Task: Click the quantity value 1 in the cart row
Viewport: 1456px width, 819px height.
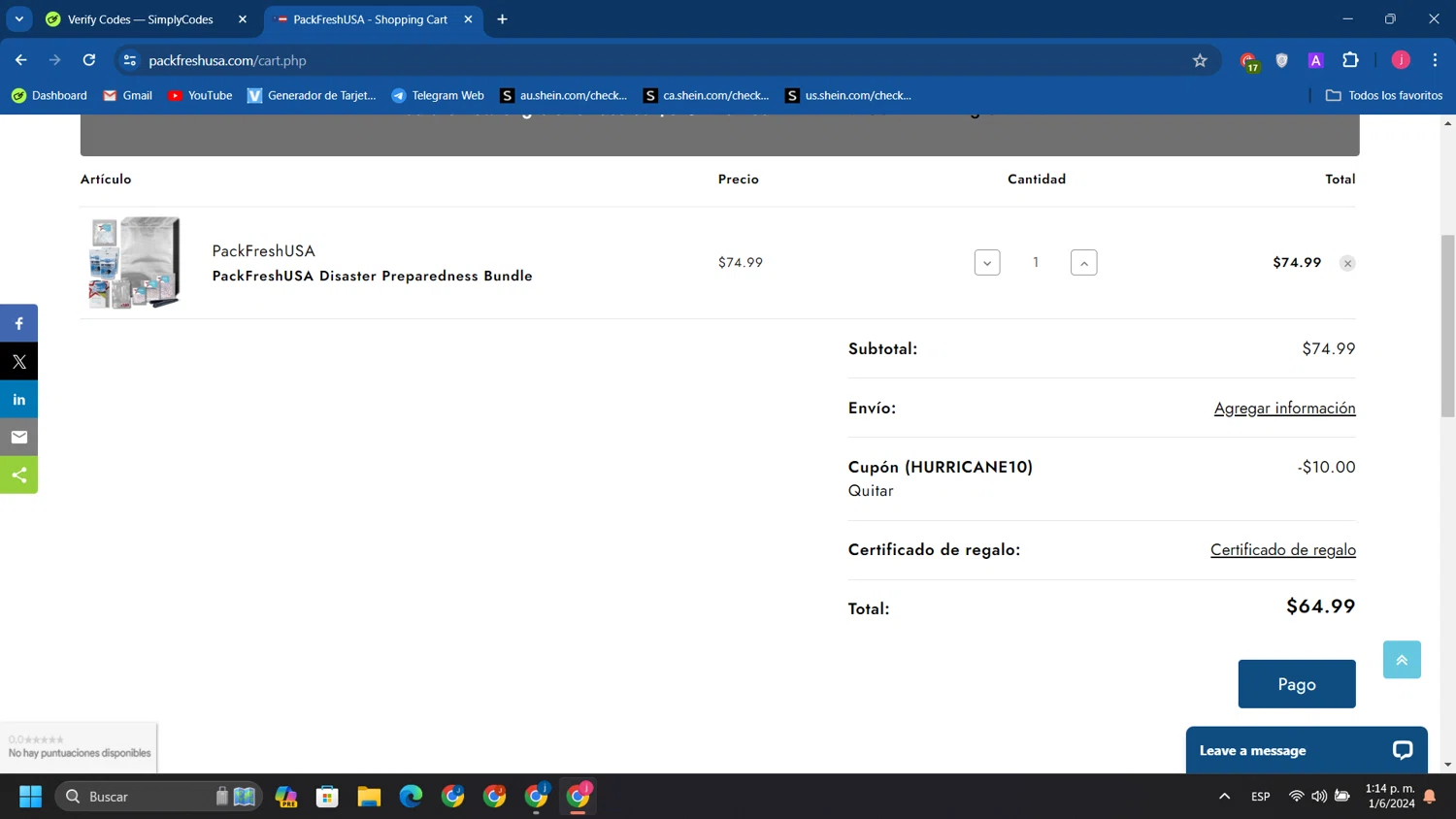Action: (x=1036, y=262)
